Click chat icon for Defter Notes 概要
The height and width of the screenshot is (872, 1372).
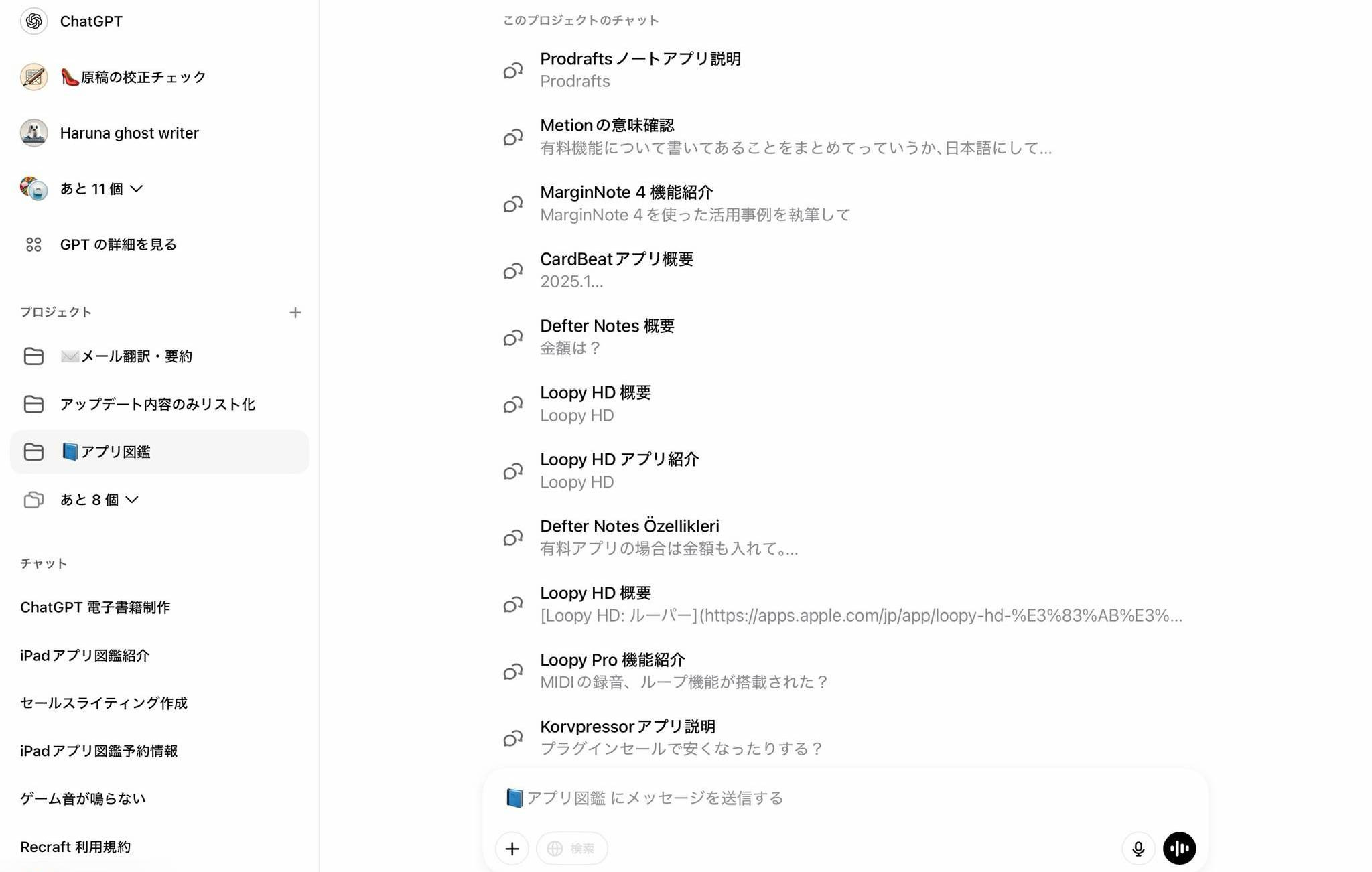pyautogui.click(x=513, y=338)
